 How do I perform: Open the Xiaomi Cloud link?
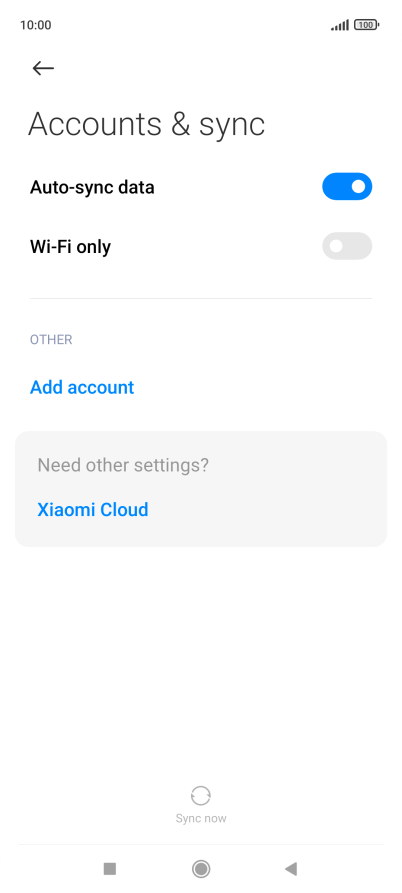93,509
